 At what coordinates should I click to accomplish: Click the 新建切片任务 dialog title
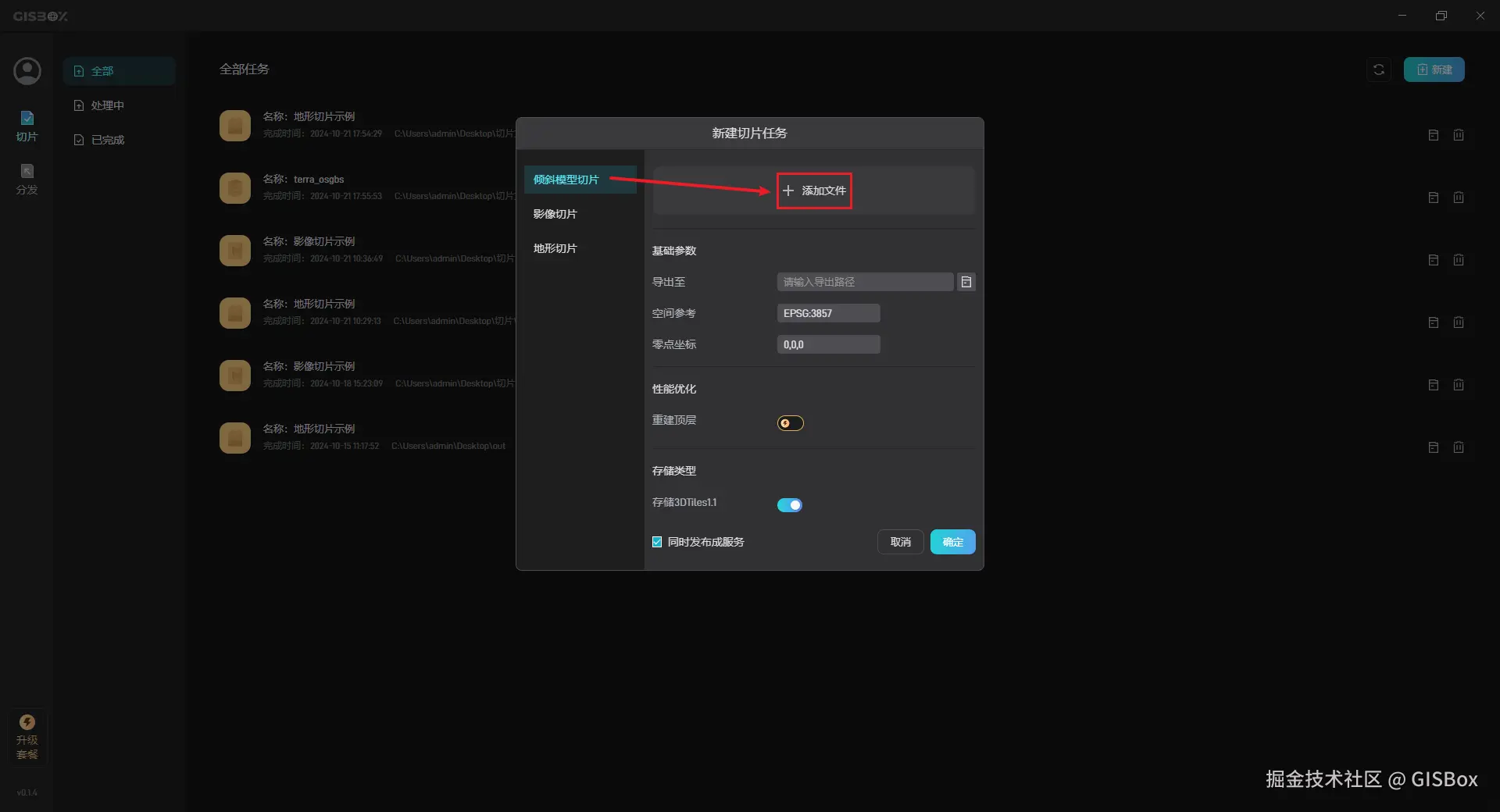point(749,134)
